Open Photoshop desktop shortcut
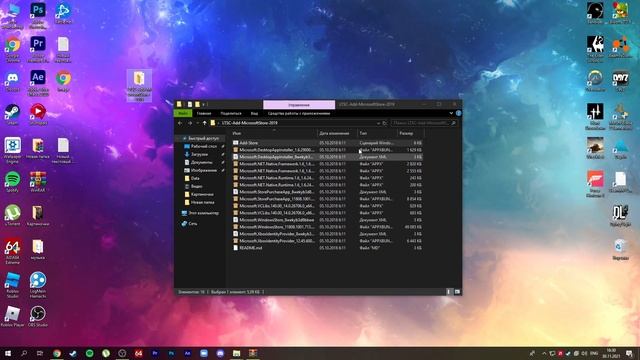Viewport: 640px width, 360px height. (38, 16)
